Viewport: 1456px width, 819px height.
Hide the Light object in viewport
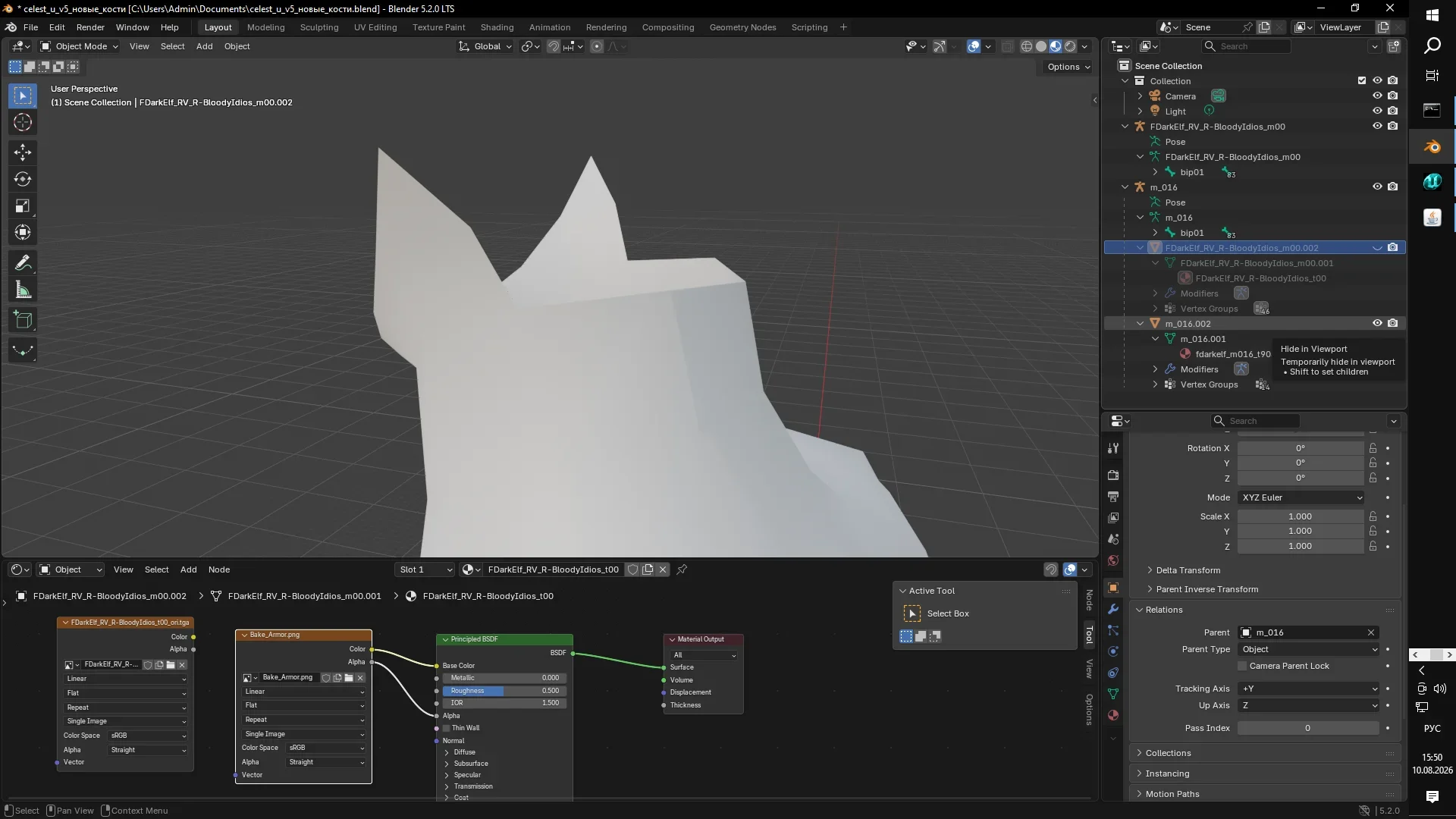1377,111
